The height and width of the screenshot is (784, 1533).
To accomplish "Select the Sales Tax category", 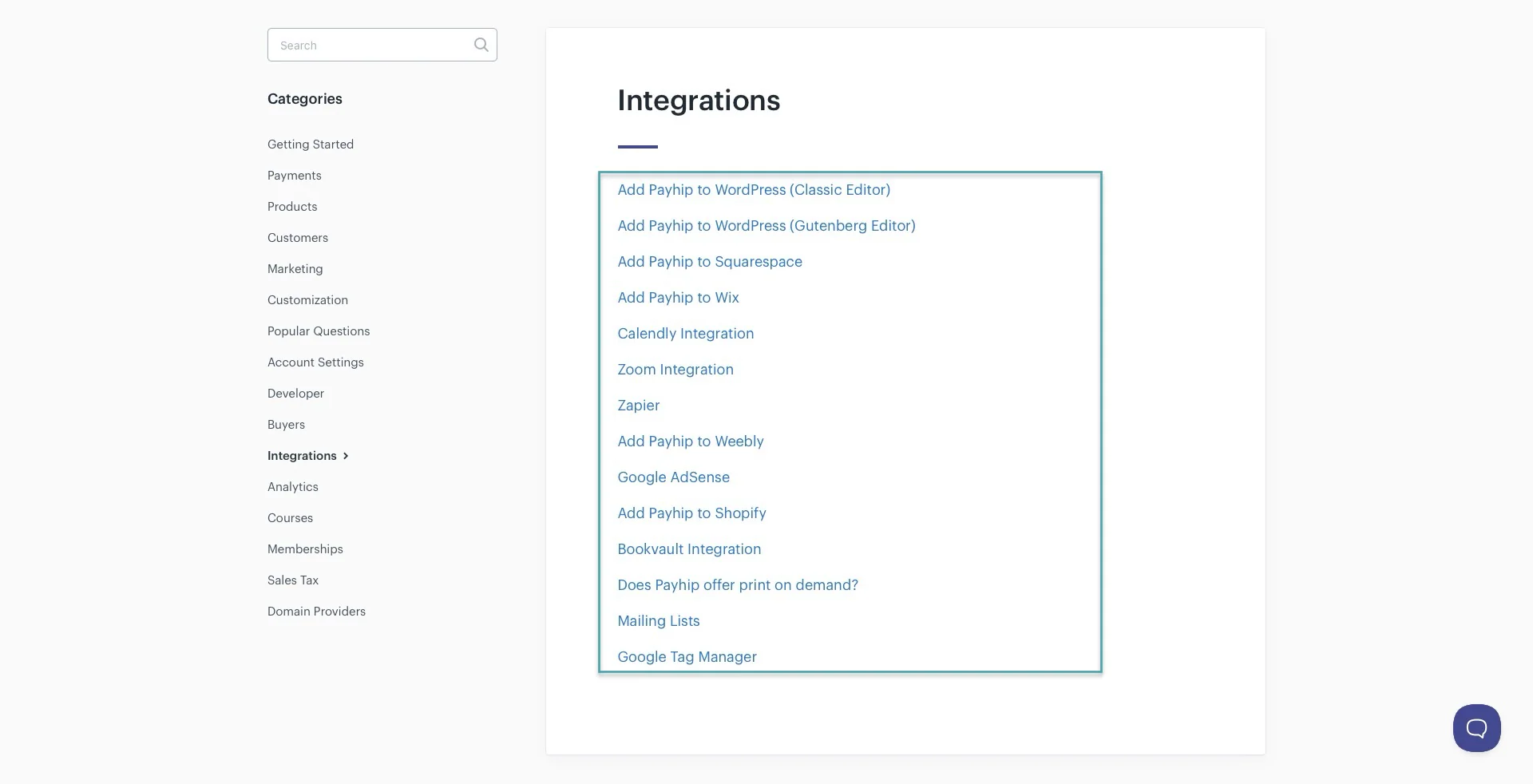I will pos(293,580).
